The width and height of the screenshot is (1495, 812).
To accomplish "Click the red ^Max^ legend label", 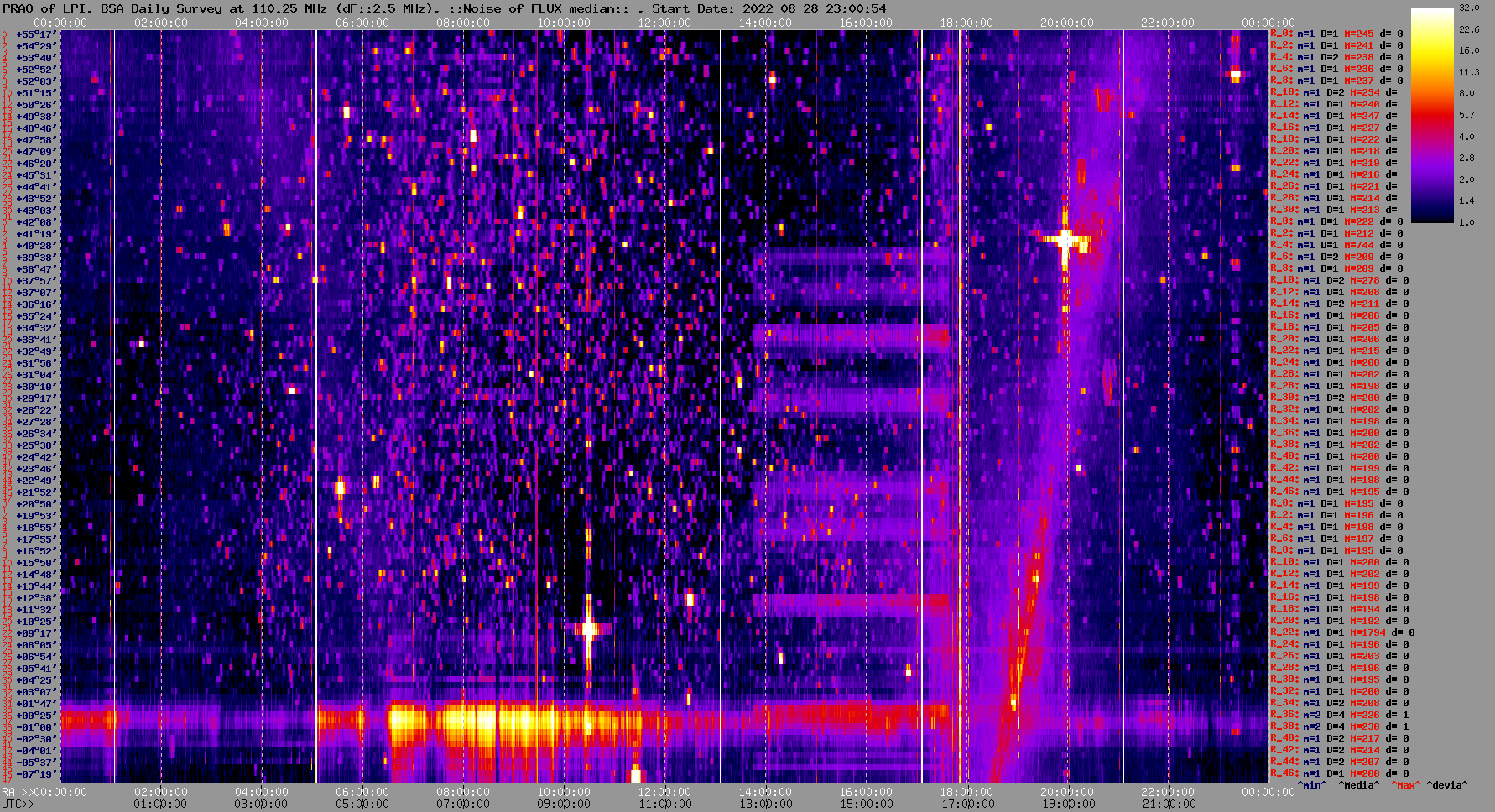I will pos(1405,785).
